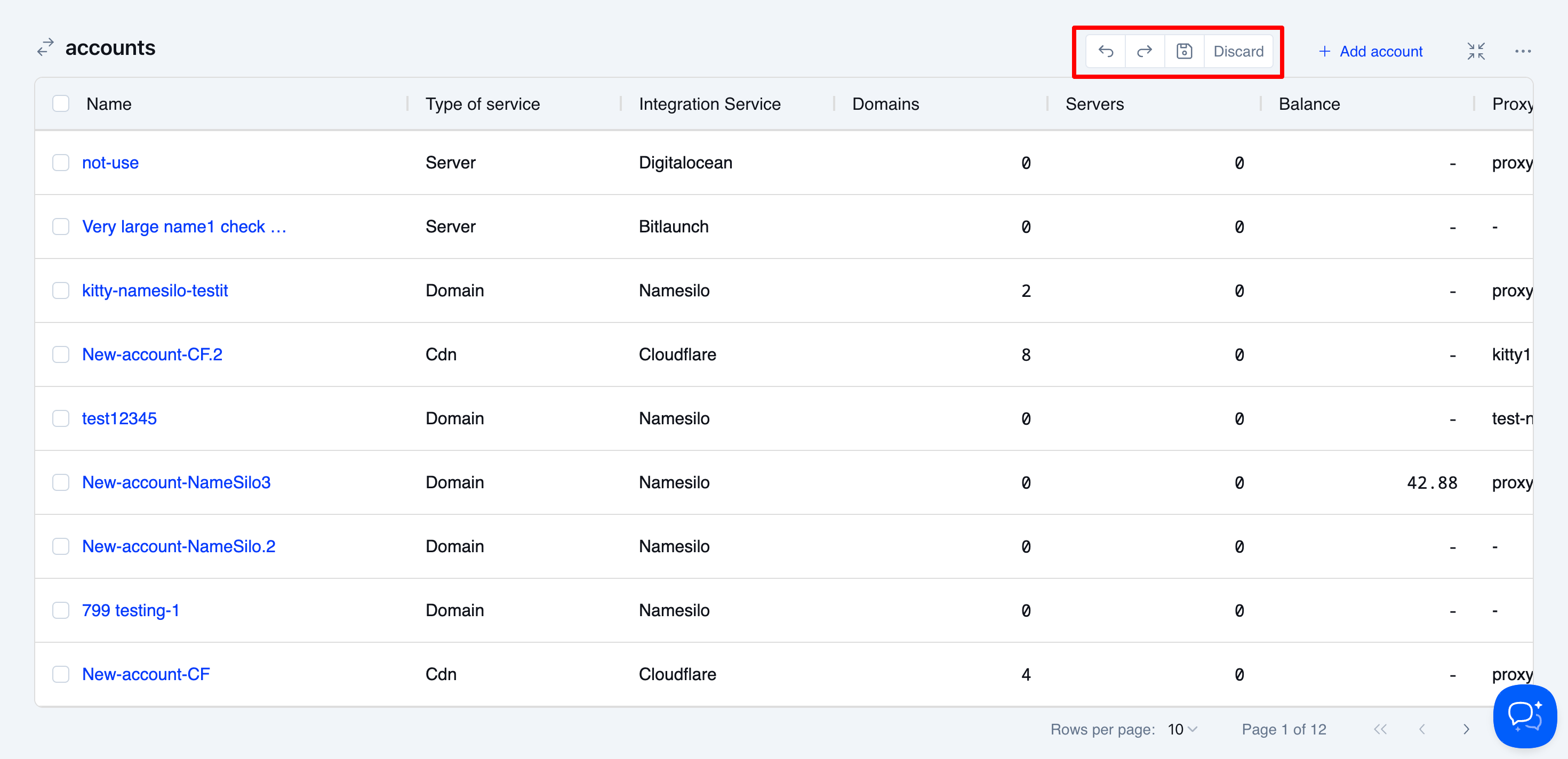Collapse the table with shrink arrows icon
Screen dimensions: 1568x759
1476,52
